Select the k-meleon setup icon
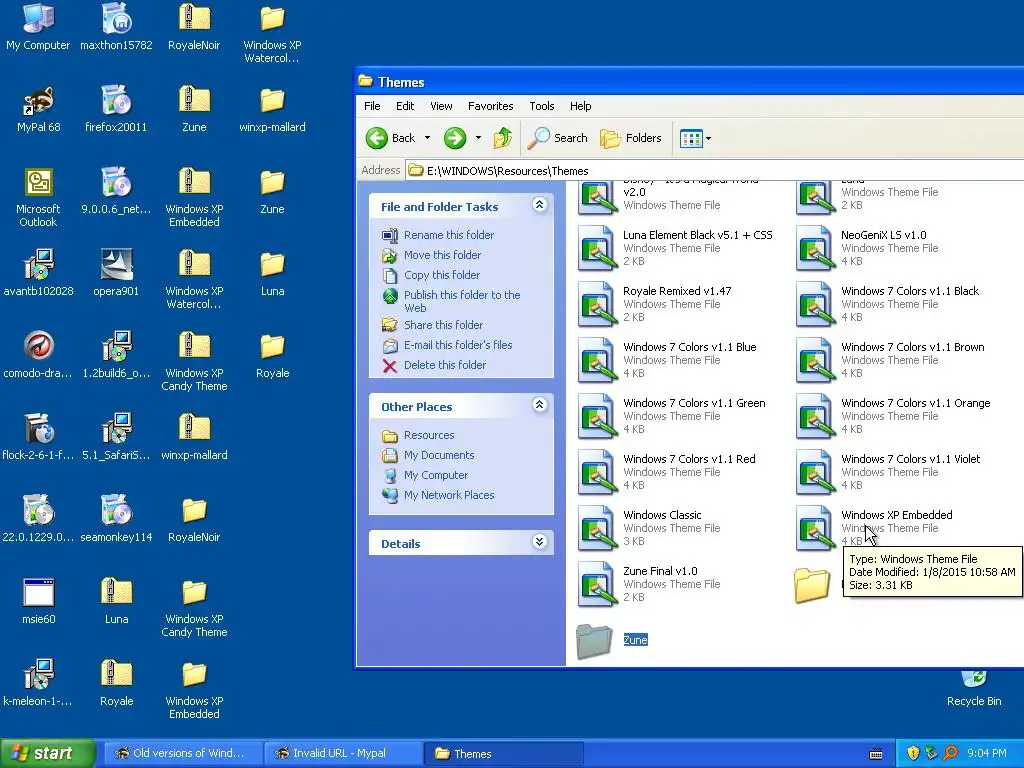This screenshot has width=1024, height=768. [x=39, y=683]
